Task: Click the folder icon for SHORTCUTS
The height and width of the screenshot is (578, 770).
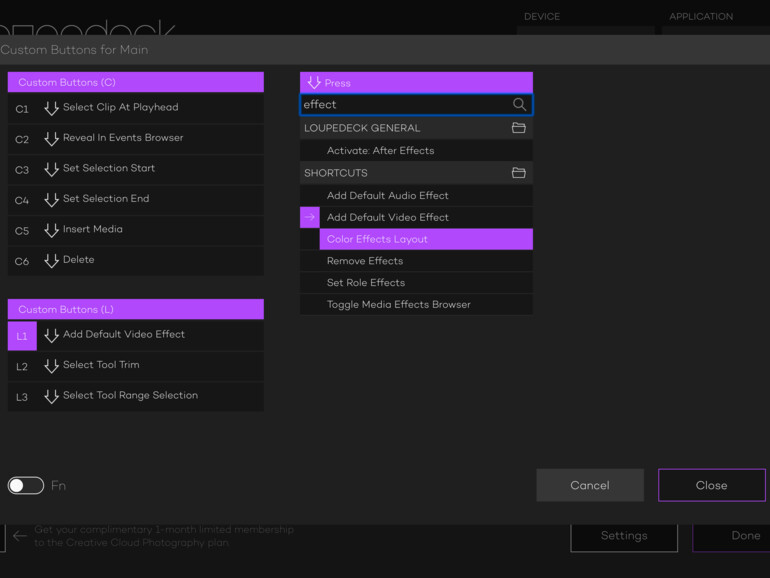Action: (x=519, y=172)
